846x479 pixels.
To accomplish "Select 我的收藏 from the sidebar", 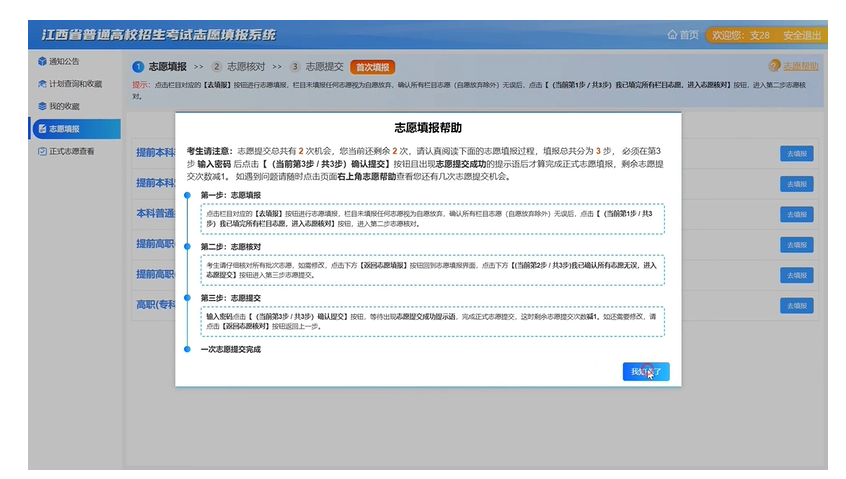I will tap(65, 106).
